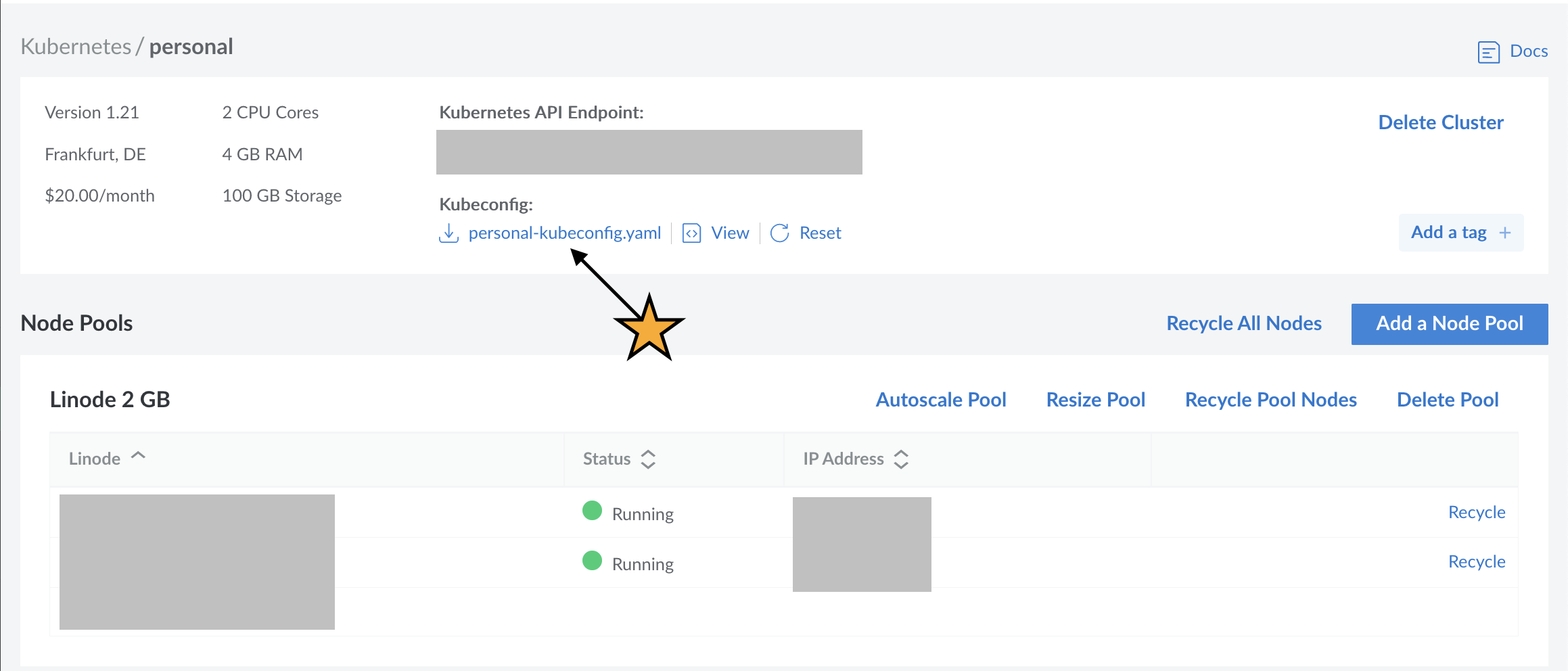Click the Reset circular arrow icon
The height and width of the screenshot is (671, 1568).
coord(780,233)
